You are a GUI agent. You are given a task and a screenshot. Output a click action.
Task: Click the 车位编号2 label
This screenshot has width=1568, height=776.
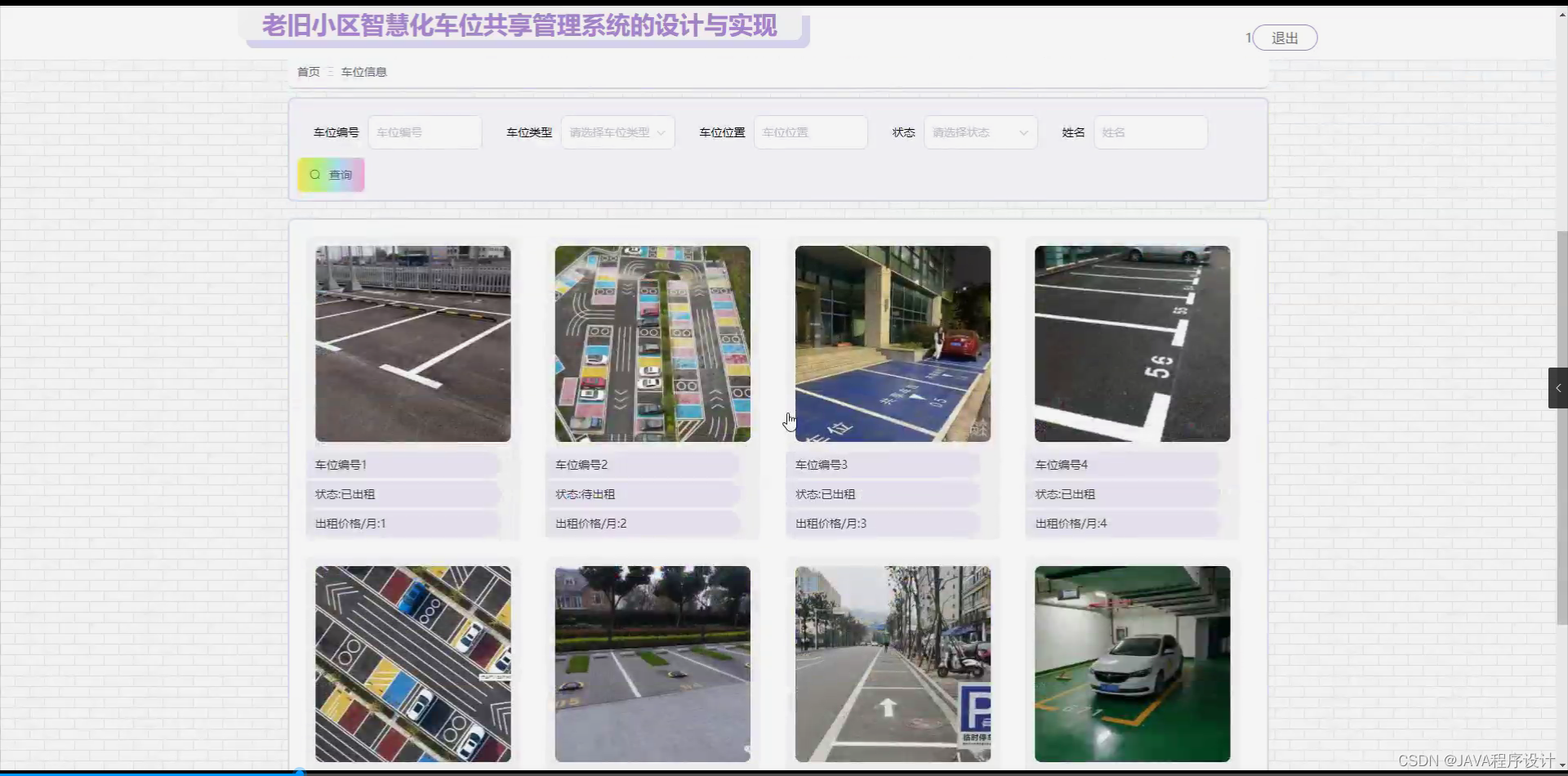[x=581, y=465]
